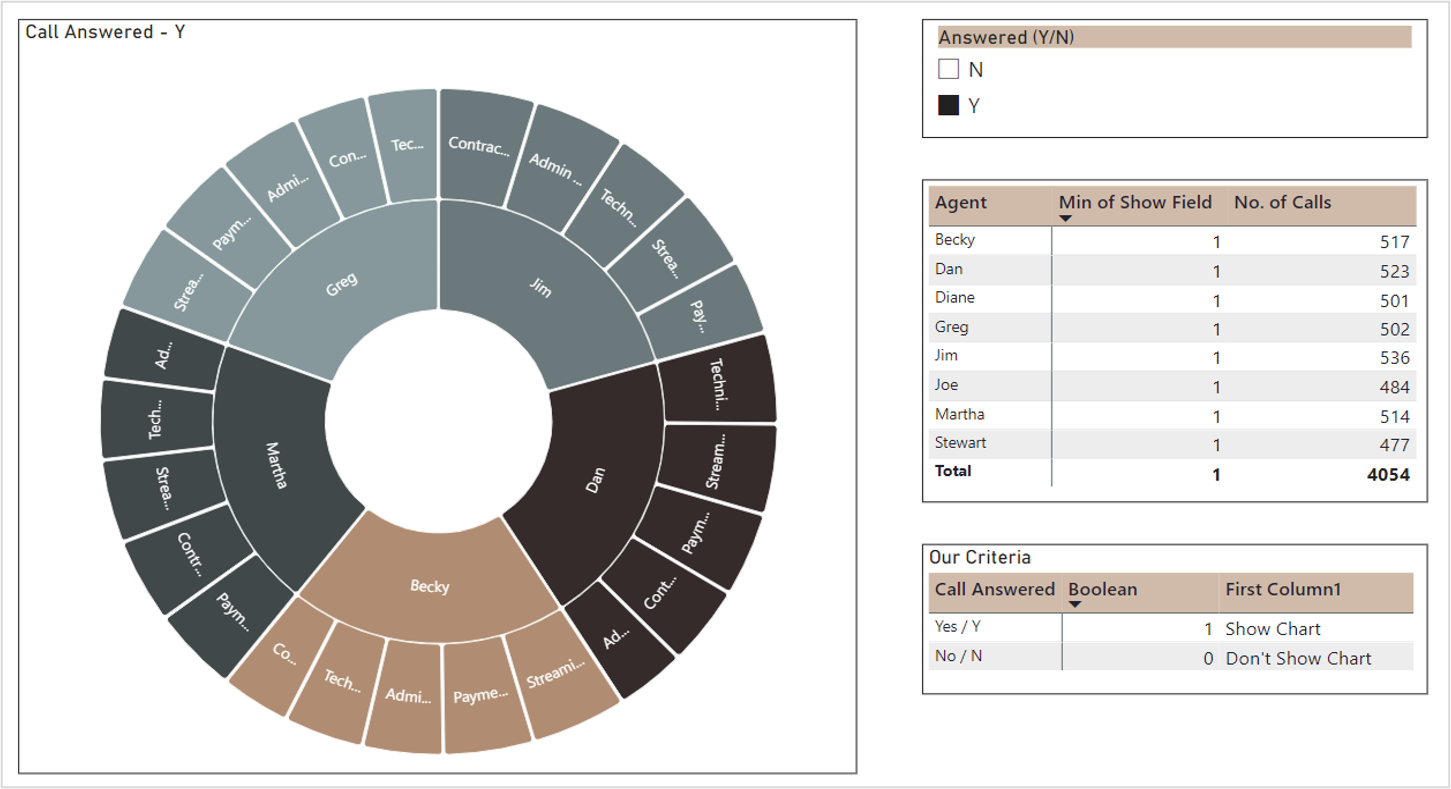Select the Dan segment in sunburst chart

tap(595, 480)
